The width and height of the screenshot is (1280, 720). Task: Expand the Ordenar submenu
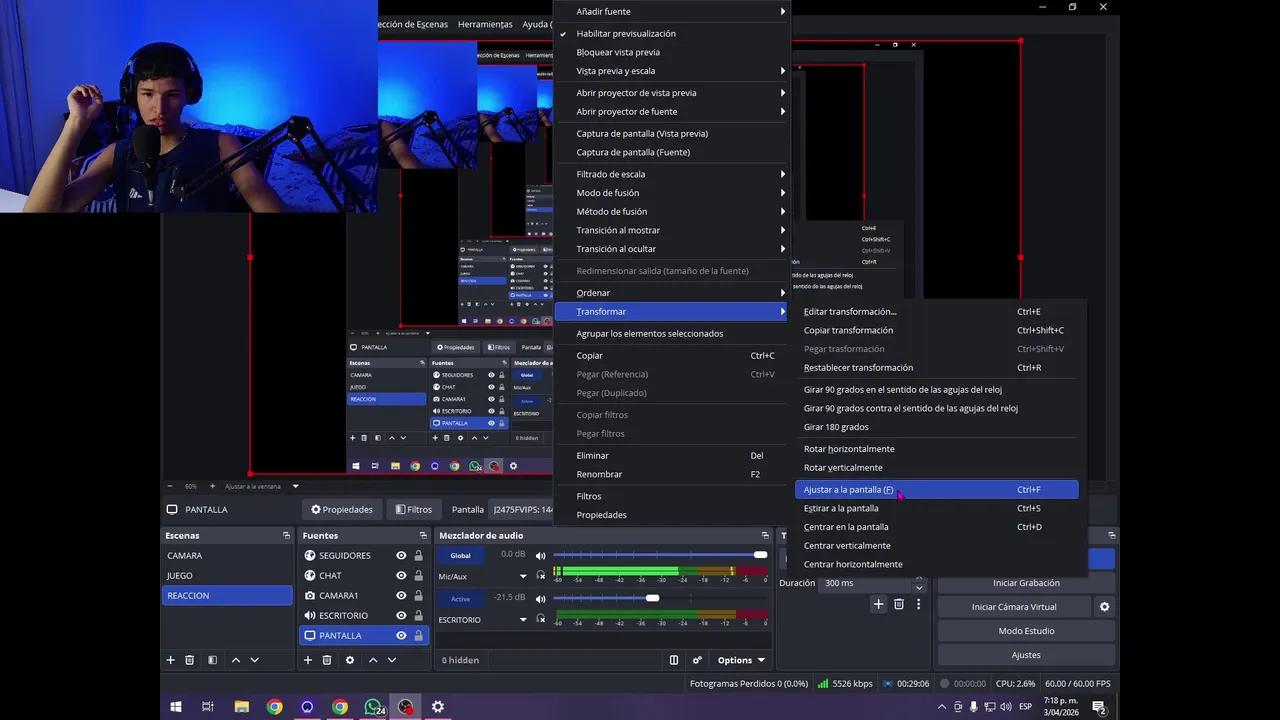pos(672,293)
